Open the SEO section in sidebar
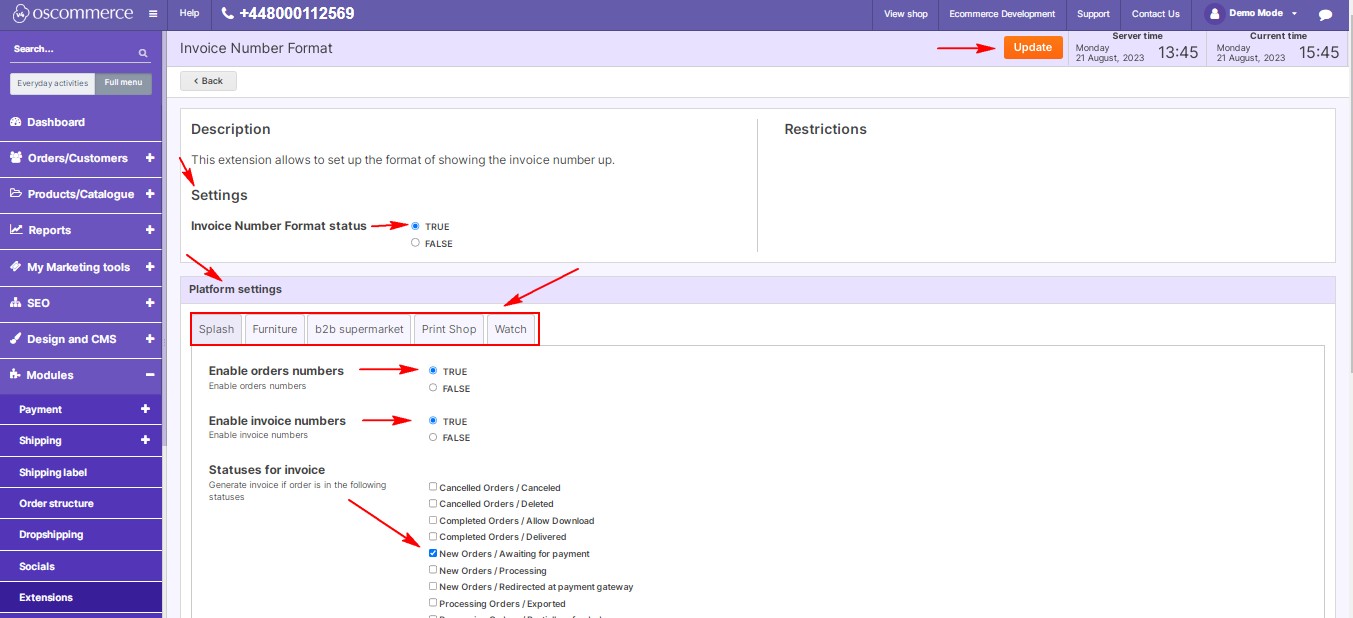The image size is (1353, 618). (38, 303)
